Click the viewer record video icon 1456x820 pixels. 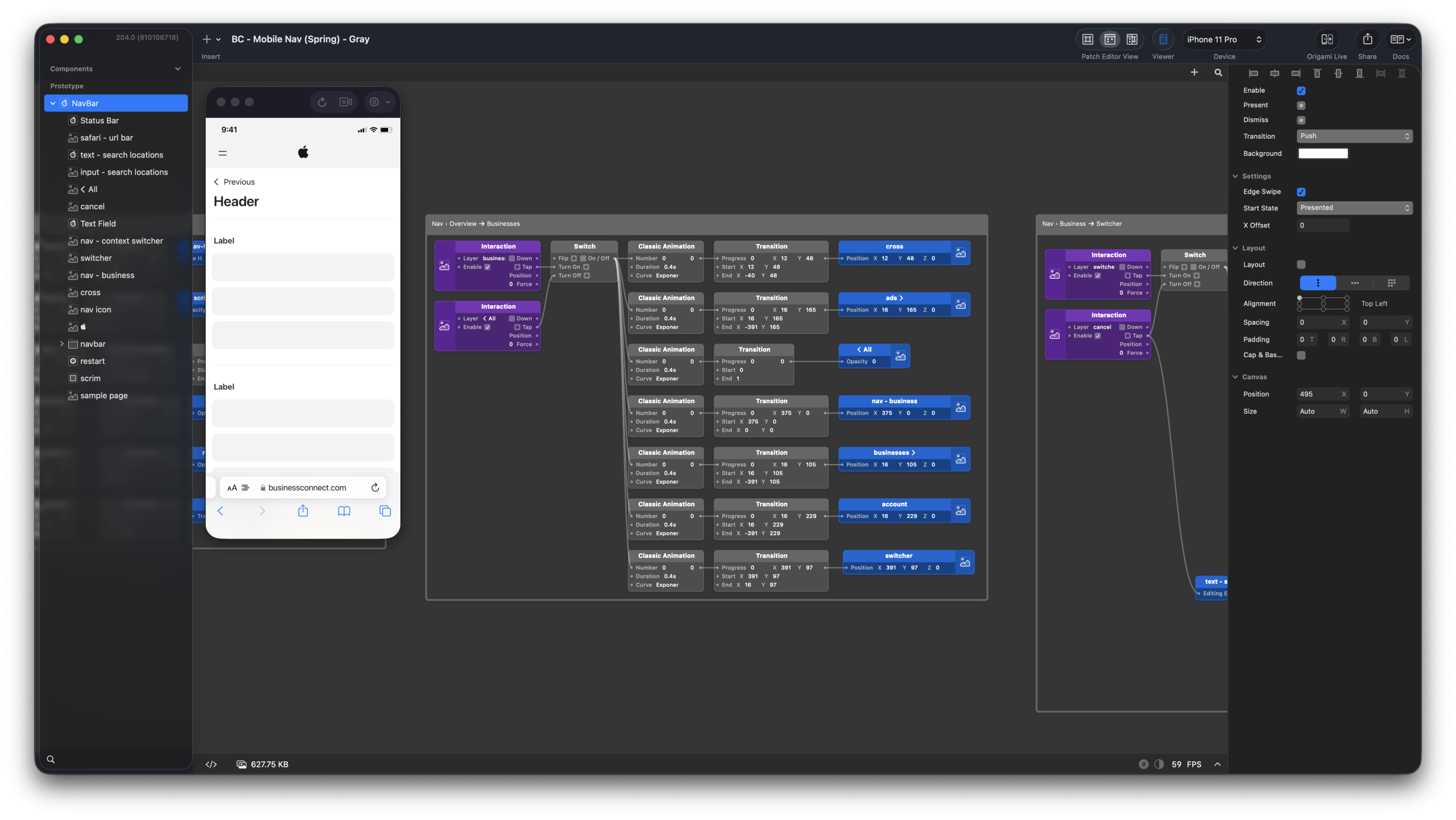pos(345,102)
